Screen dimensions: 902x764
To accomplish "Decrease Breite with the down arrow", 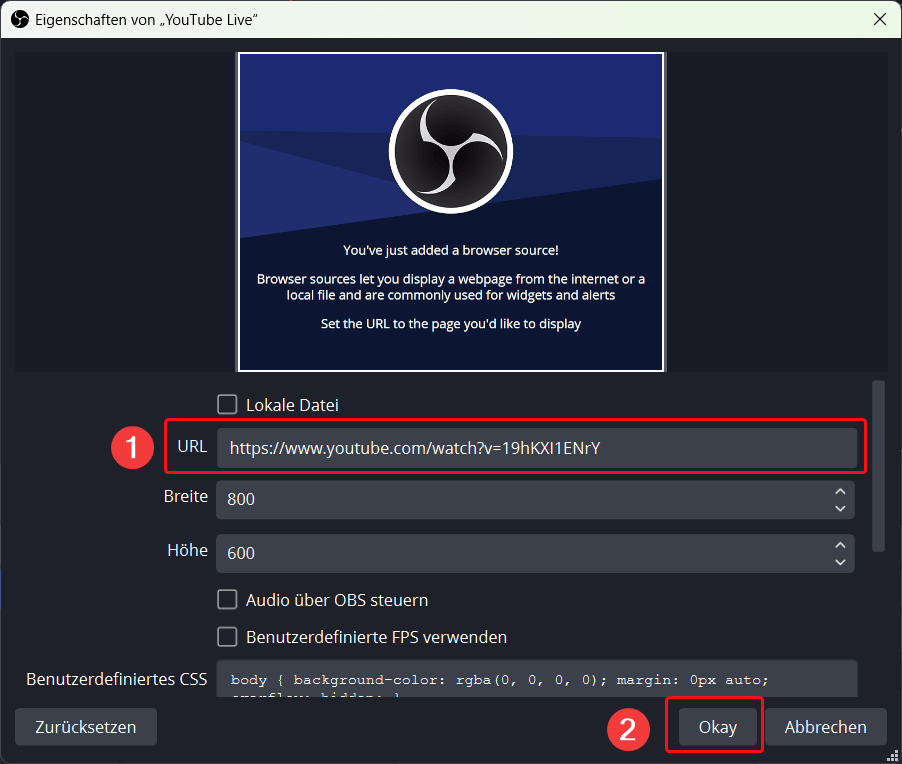I will click(840, 509).
